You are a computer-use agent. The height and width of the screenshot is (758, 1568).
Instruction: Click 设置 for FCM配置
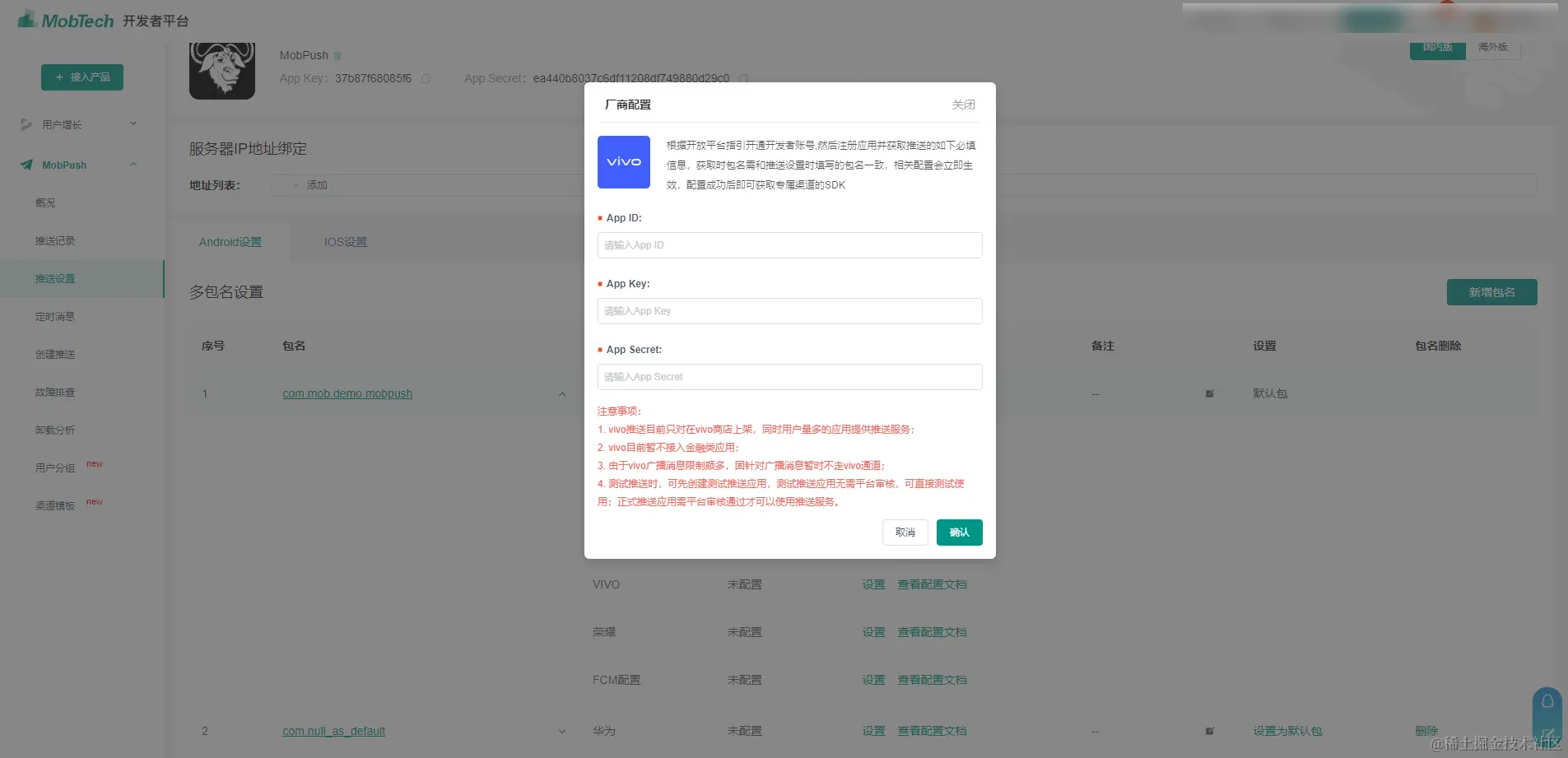[874, 680]
